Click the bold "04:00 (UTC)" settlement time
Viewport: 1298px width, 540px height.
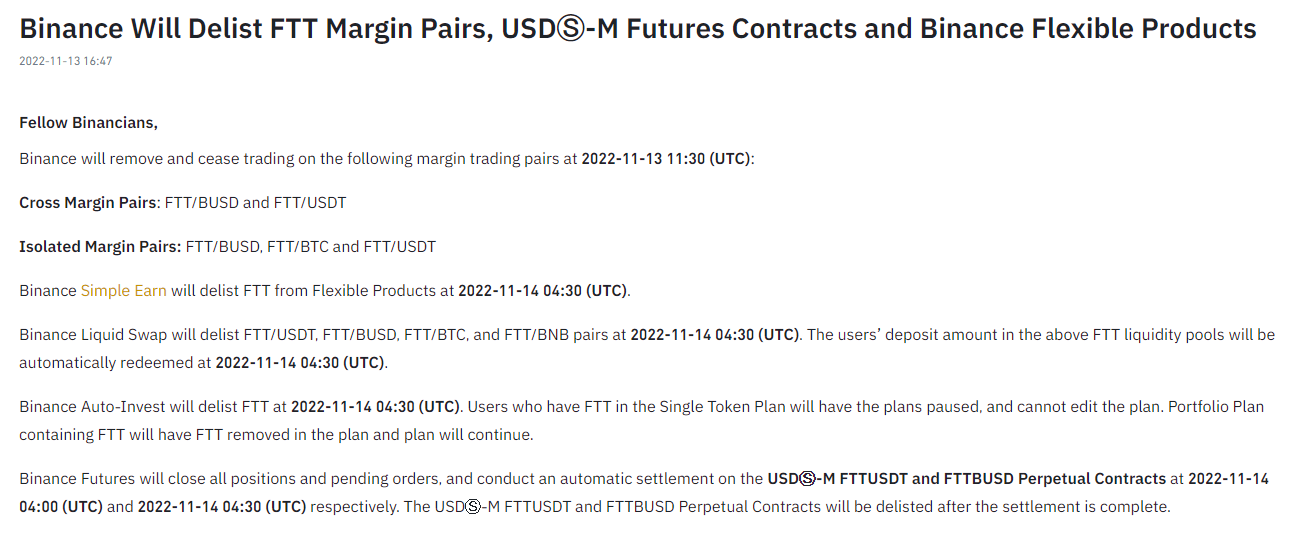click(x=61, y=507)
